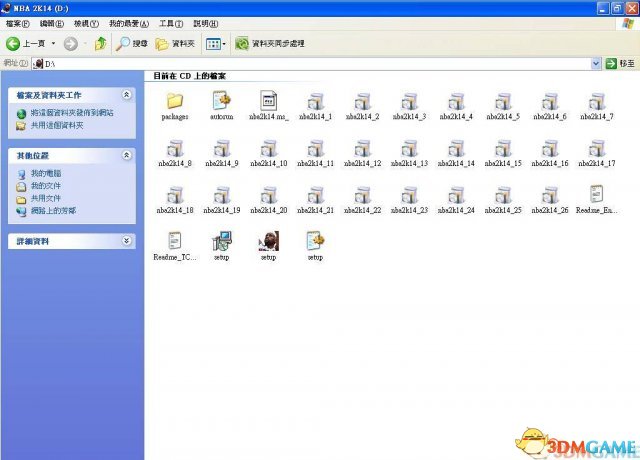Collapse the 檔案及資料夾工作 panel
The width and height of the screenshot is (640, 460).
[127, 95]
